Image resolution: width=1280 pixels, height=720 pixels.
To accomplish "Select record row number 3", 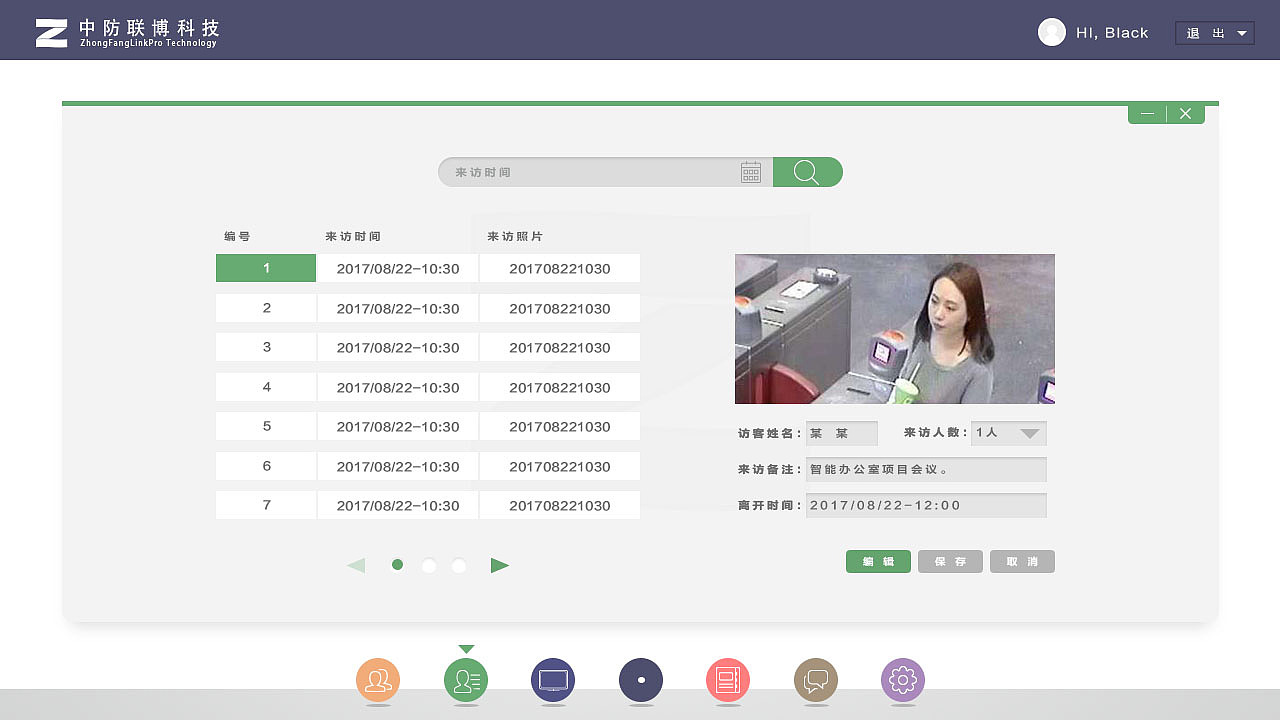I will 266,347.
